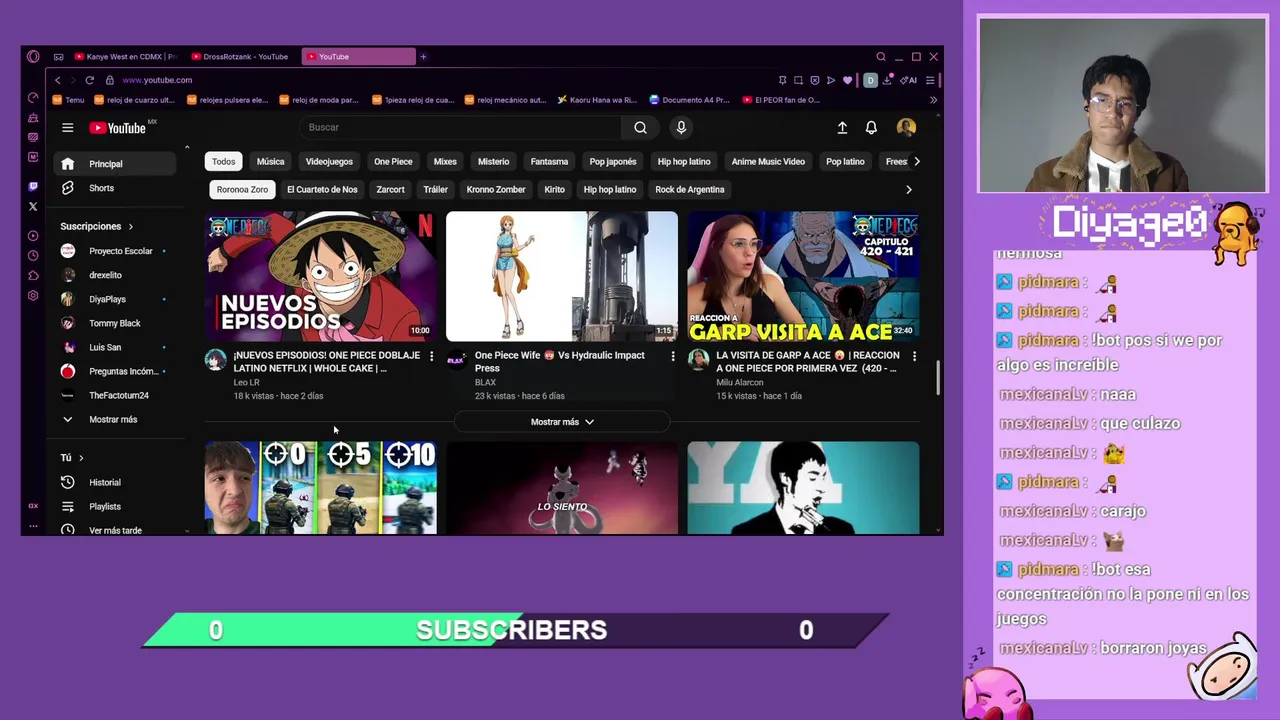Viewport: 1280px width, 720px height.
Task: Open the Kaoru Hana wa Ri bookmark
Action: [597, 100]
